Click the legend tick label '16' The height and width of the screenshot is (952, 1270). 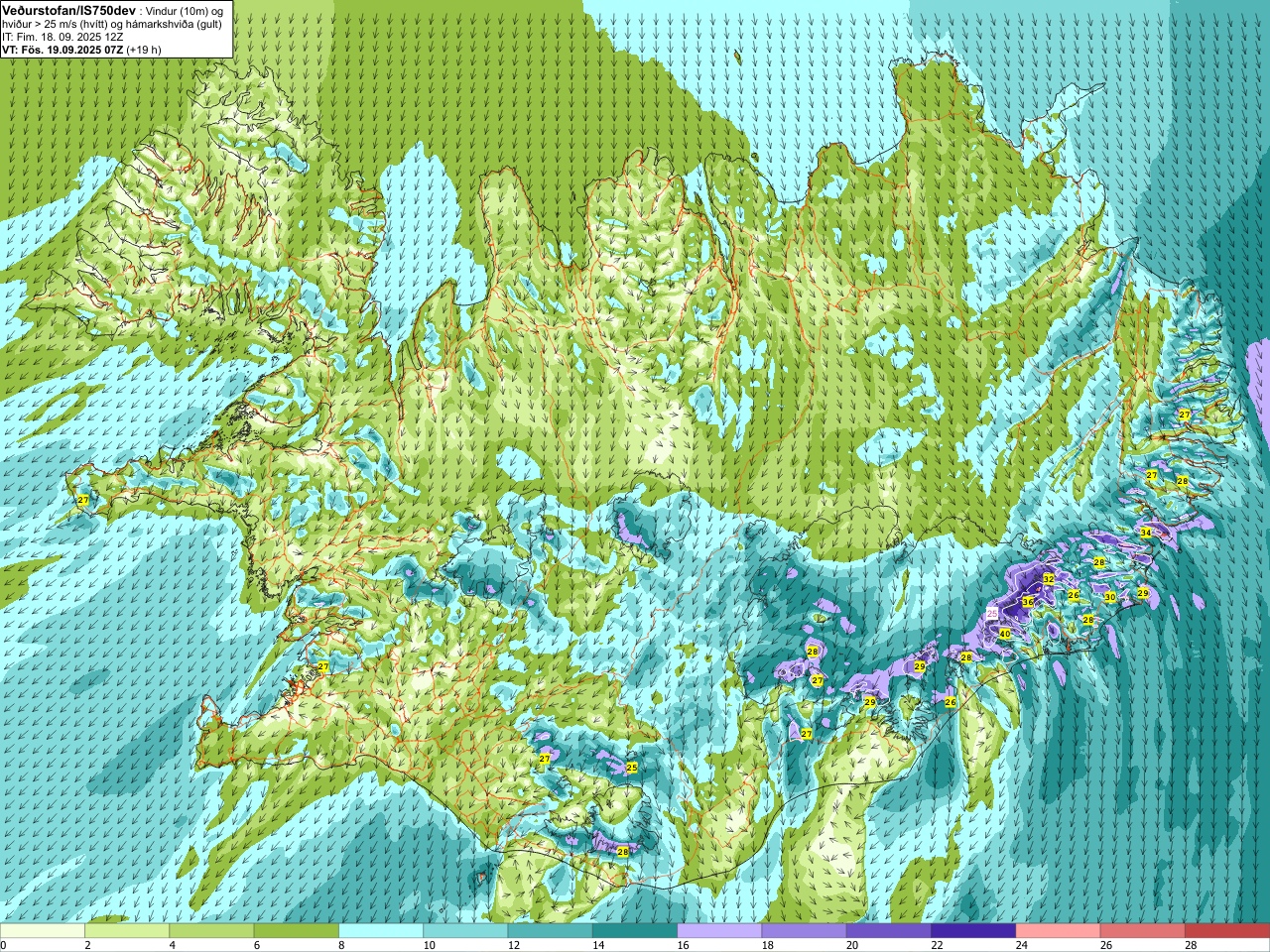[684, 945]
